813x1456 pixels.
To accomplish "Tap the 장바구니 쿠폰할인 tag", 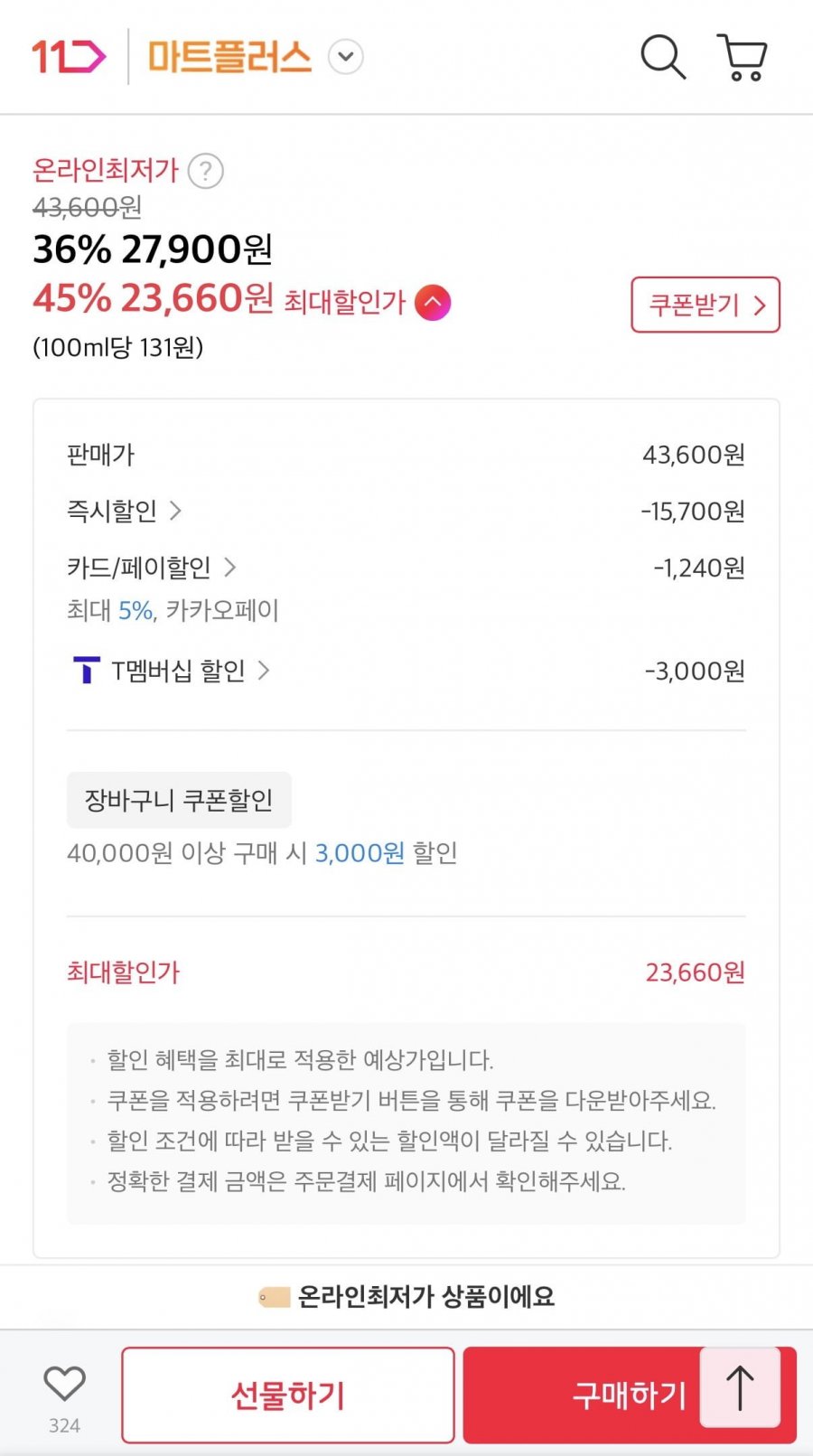I will pos(179,800).
